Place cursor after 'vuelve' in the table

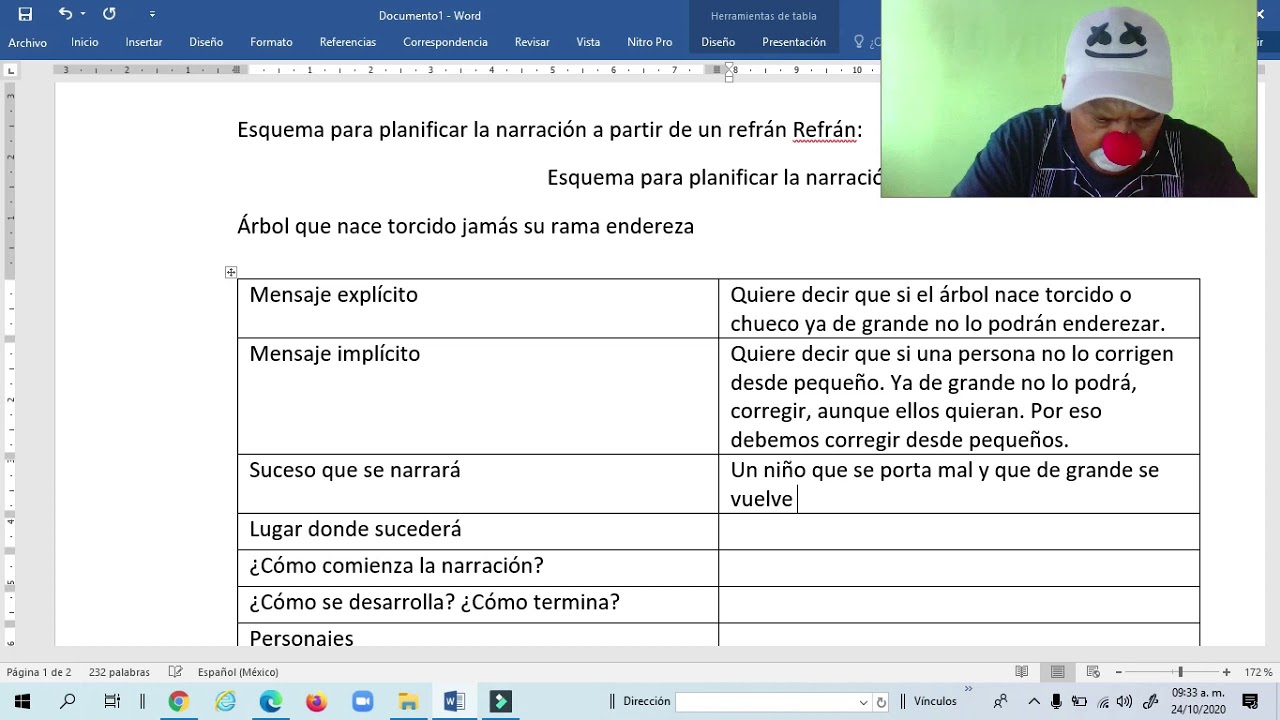click(x=795, y=499)
